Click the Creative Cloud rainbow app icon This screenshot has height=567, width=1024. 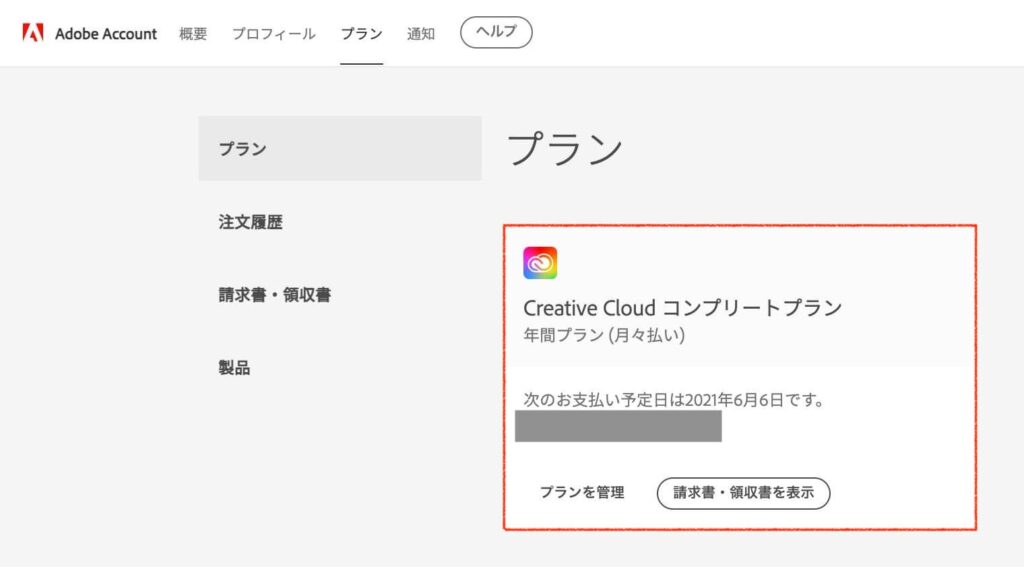pos(540,263)
